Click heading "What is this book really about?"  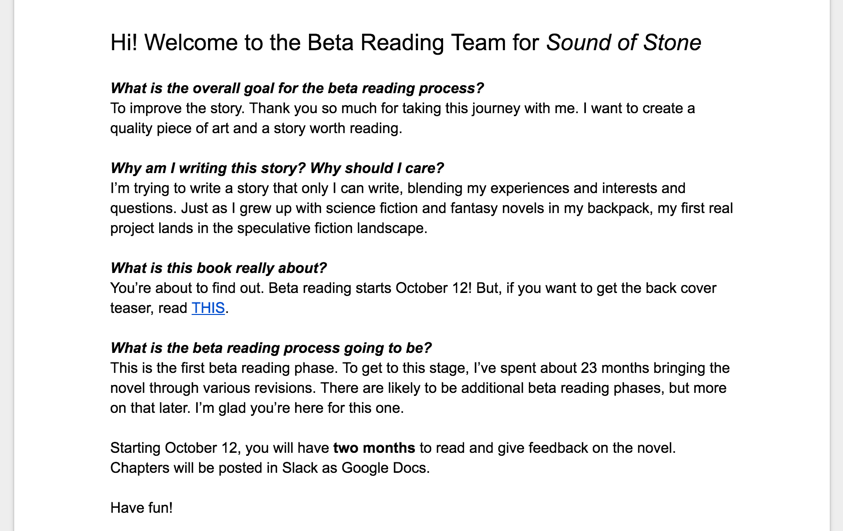coord(218,268)
